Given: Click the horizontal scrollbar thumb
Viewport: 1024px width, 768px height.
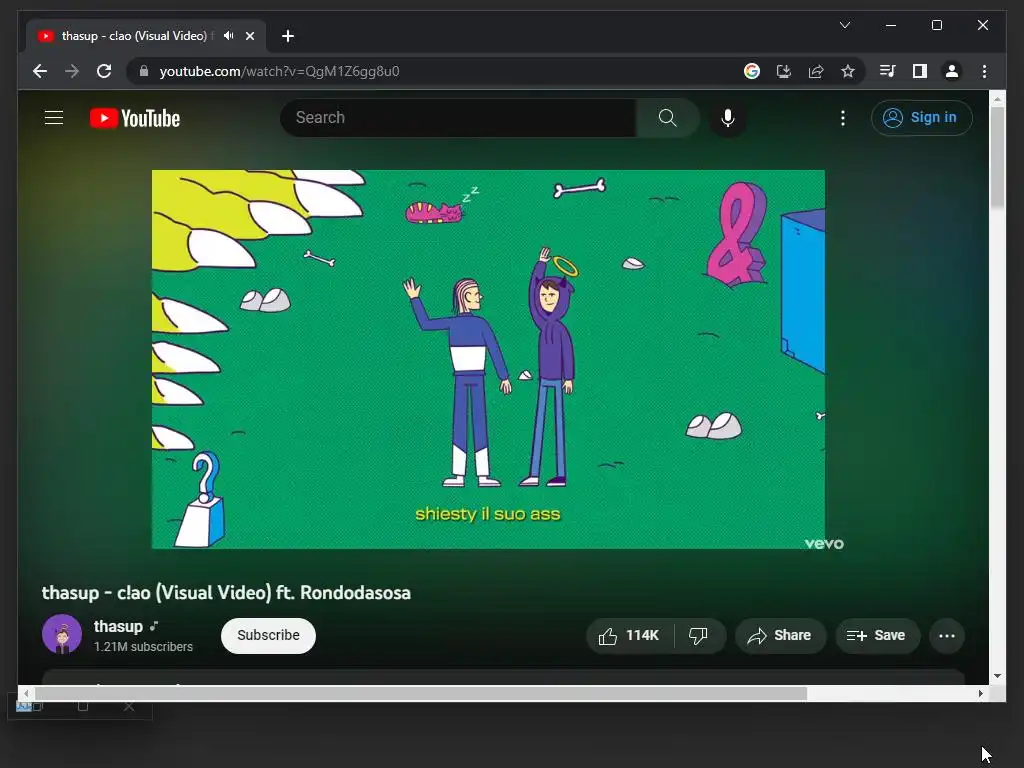Looking at the screenshot, I should [421, 694].
